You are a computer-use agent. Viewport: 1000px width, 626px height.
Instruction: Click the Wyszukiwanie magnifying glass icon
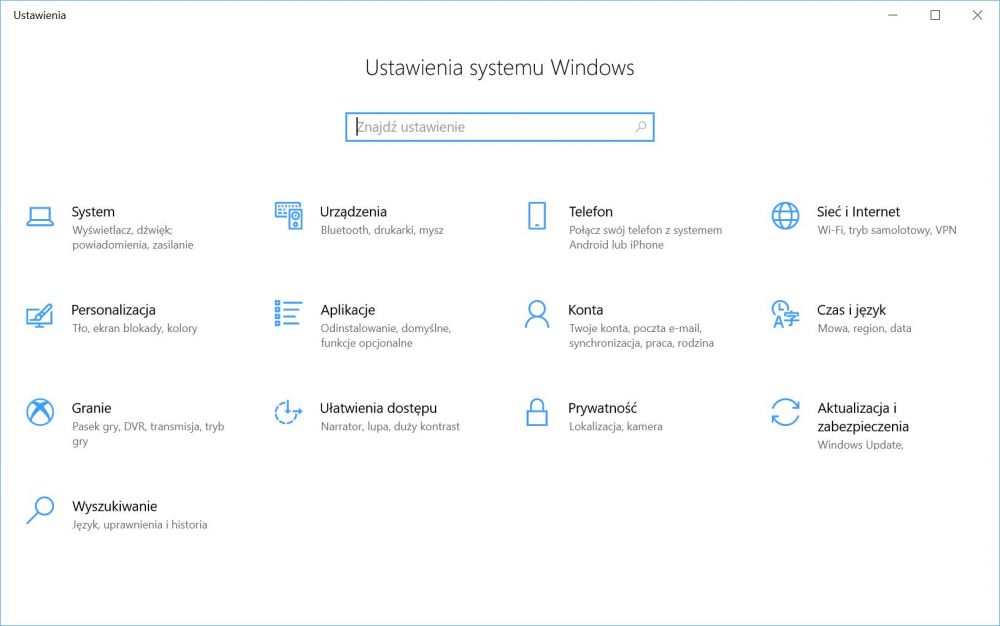pyautogui.click(x=40, y=510)
